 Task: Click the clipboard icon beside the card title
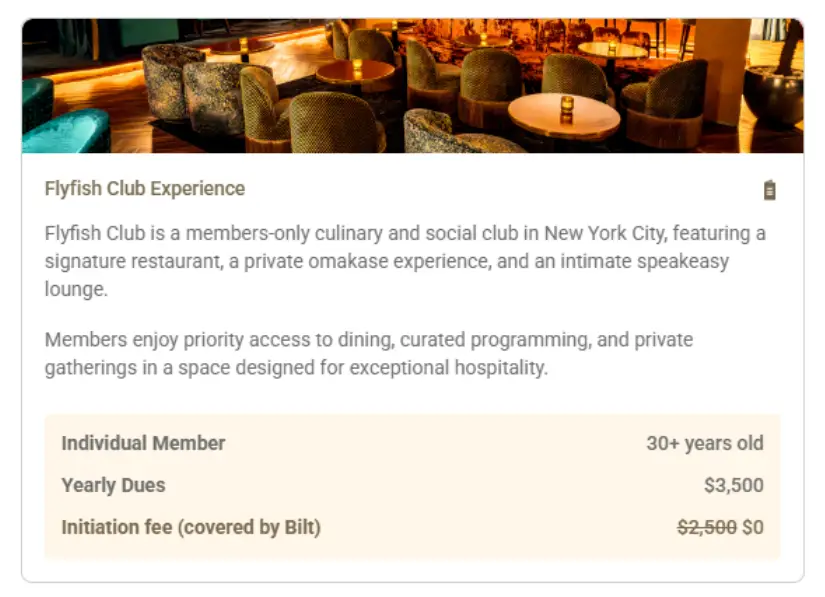(x=769, y=190)
